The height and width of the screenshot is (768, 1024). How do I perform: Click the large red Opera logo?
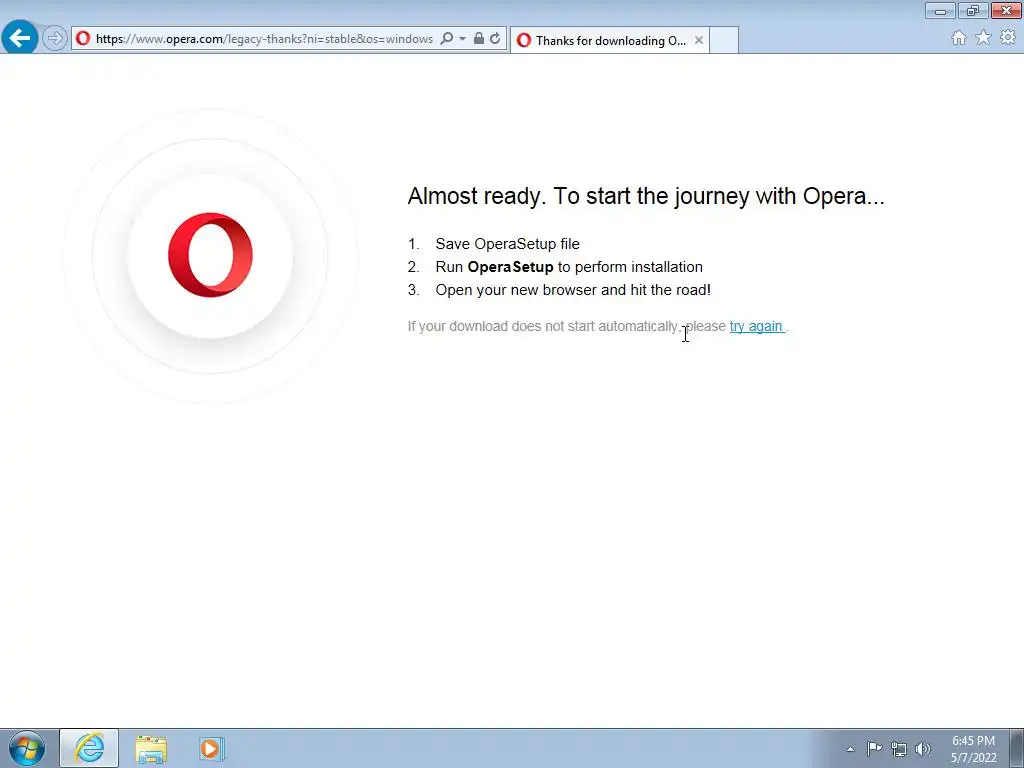click(210, 255)
